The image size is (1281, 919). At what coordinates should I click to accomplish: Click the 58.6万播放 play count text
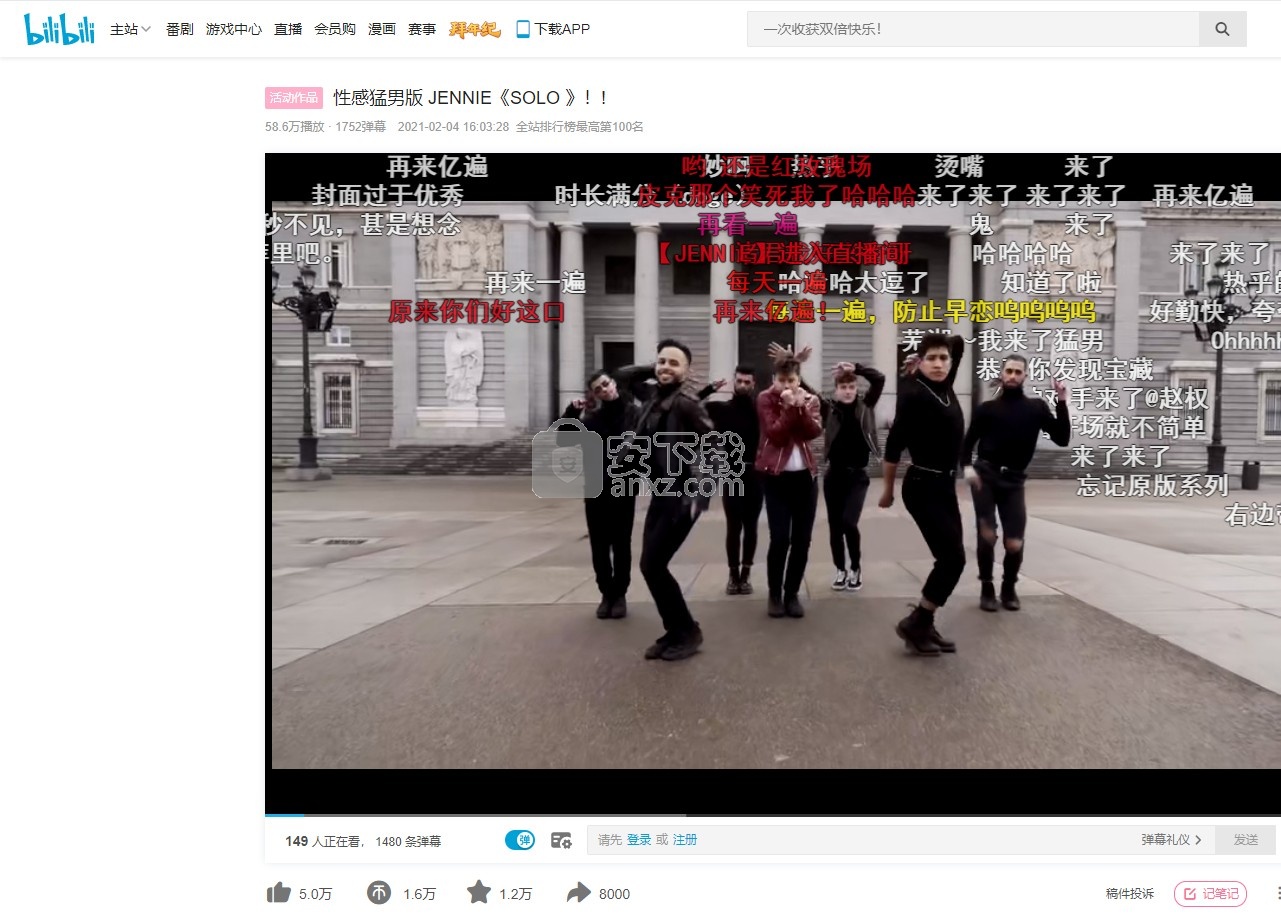click(x=295, y=127)
